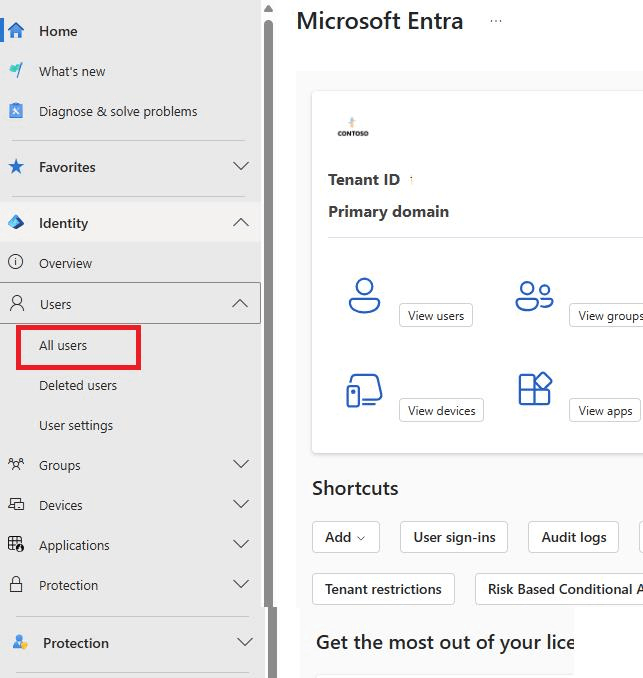Click the Shortcuts heading
The height and width of the screenshot is (678, 643).
[355, 488]
